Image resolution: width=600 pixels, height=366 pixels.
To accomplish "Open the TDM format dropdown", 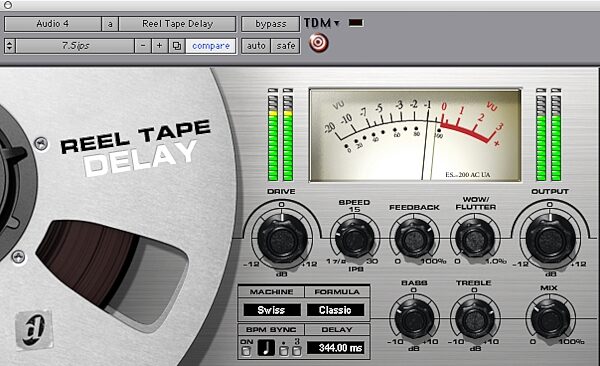I will click(x=321, y=23).
